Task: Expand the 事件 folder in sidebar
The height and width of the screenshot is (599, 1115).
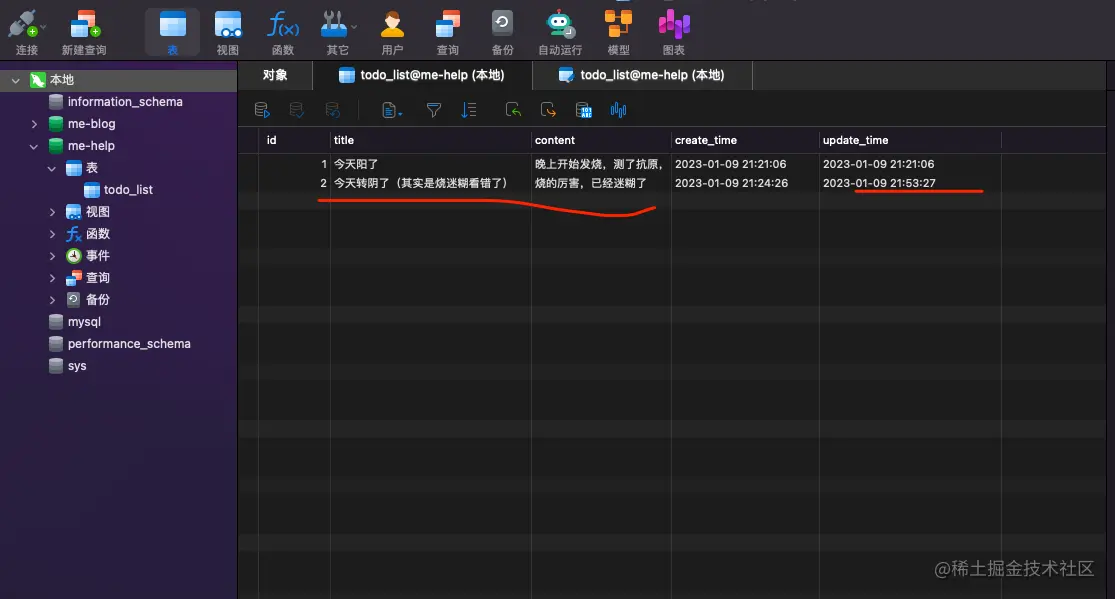Action: point(52,255)
